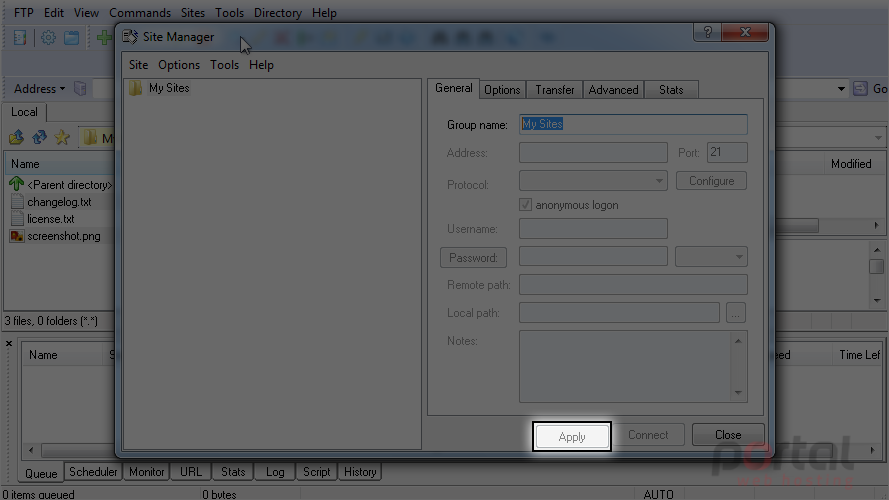The image size is (889, 500).
Task: Click the question mark help button
Action: 708,32
